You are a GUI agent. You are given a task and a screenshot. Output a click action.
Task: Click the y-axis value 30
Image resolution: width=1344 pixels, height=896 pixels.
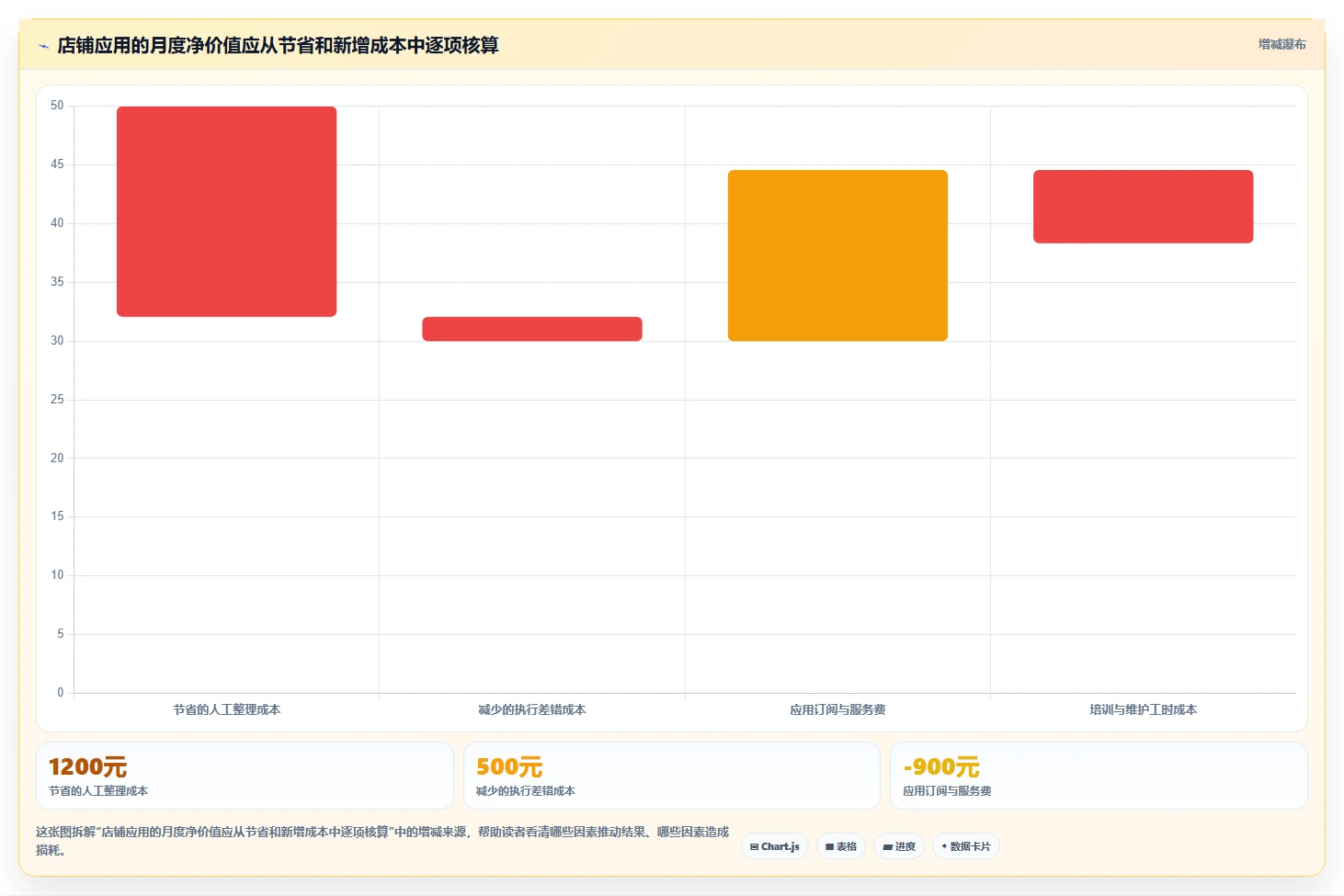tap(57, 341)
